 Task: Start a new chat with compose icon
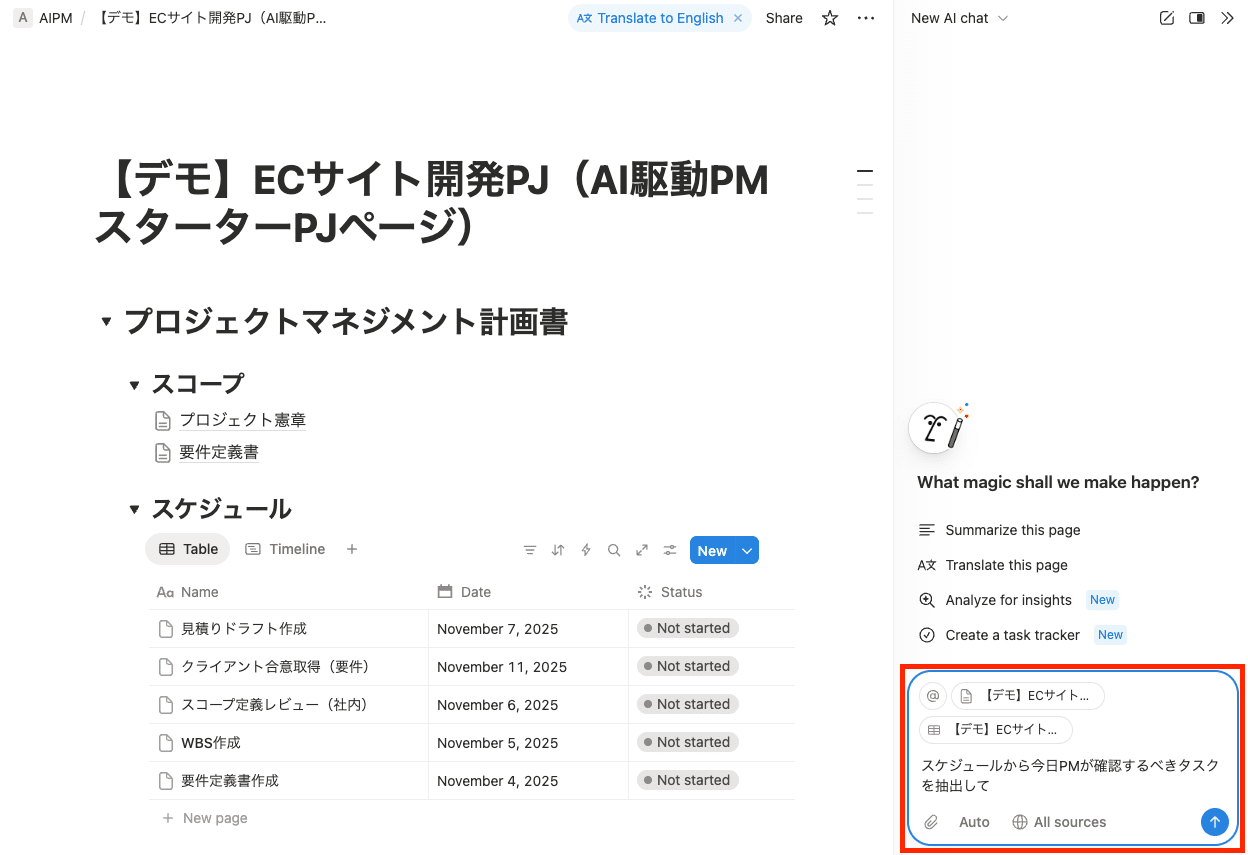1166,18
